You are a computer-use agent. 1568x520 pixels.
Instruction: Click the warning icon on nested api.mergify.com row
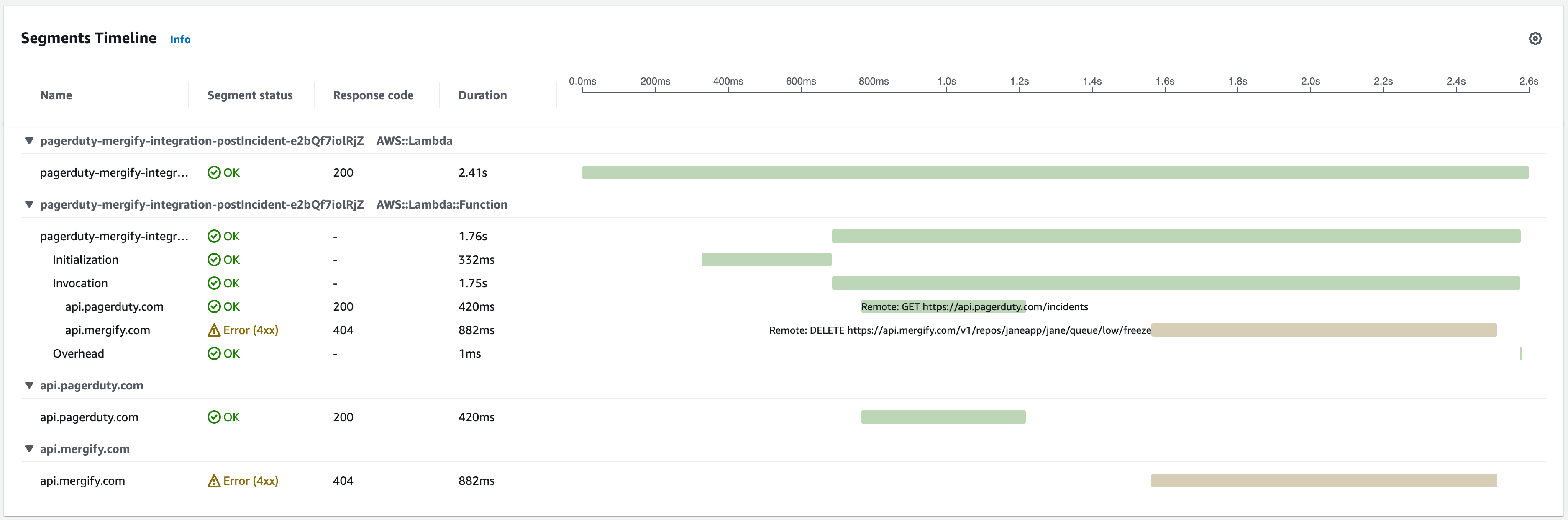click(214, 331)
